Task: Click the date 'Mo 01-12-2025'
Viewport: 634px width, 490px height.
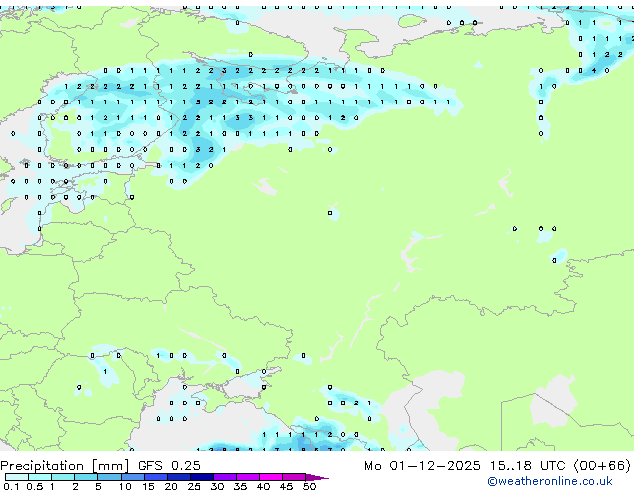Action: [422, 466]
